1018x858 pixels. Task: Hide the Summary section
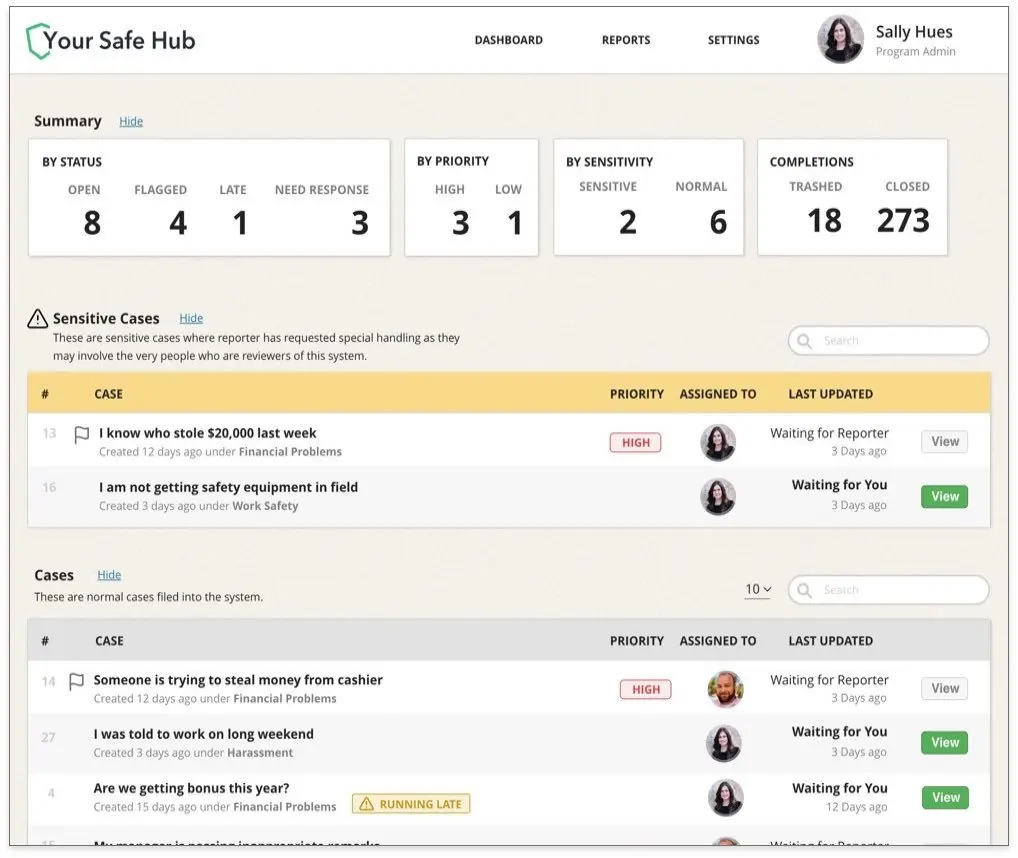[131, 122]
